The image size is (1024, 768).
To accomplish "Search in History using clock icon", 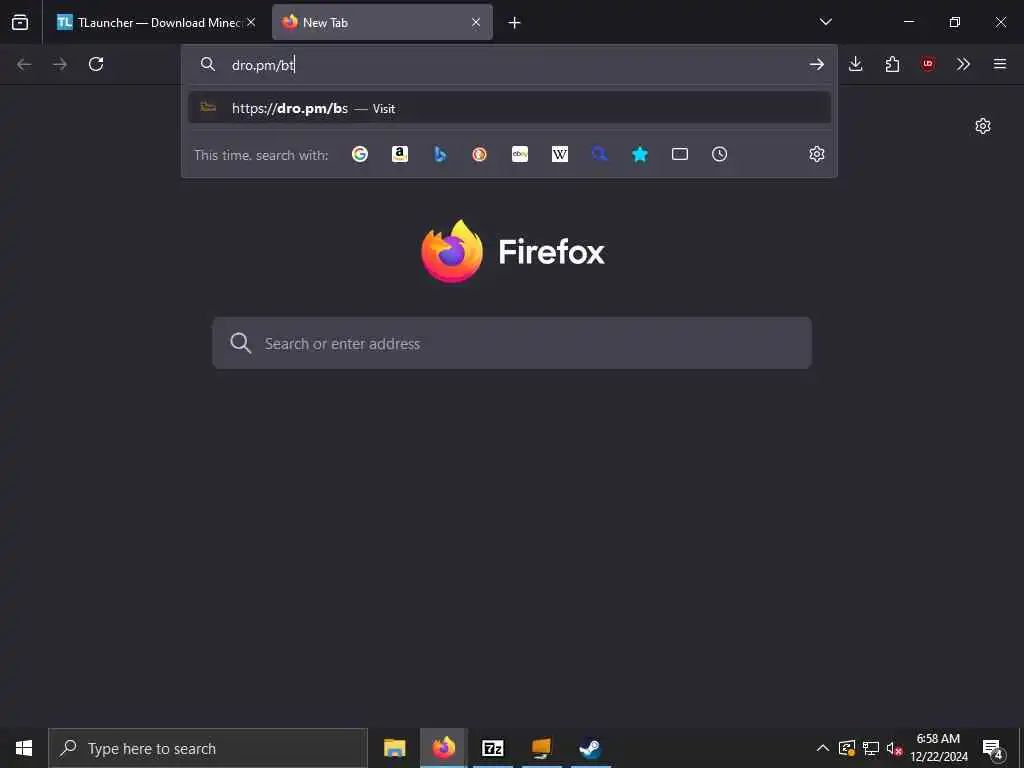I will click(720, 154).
